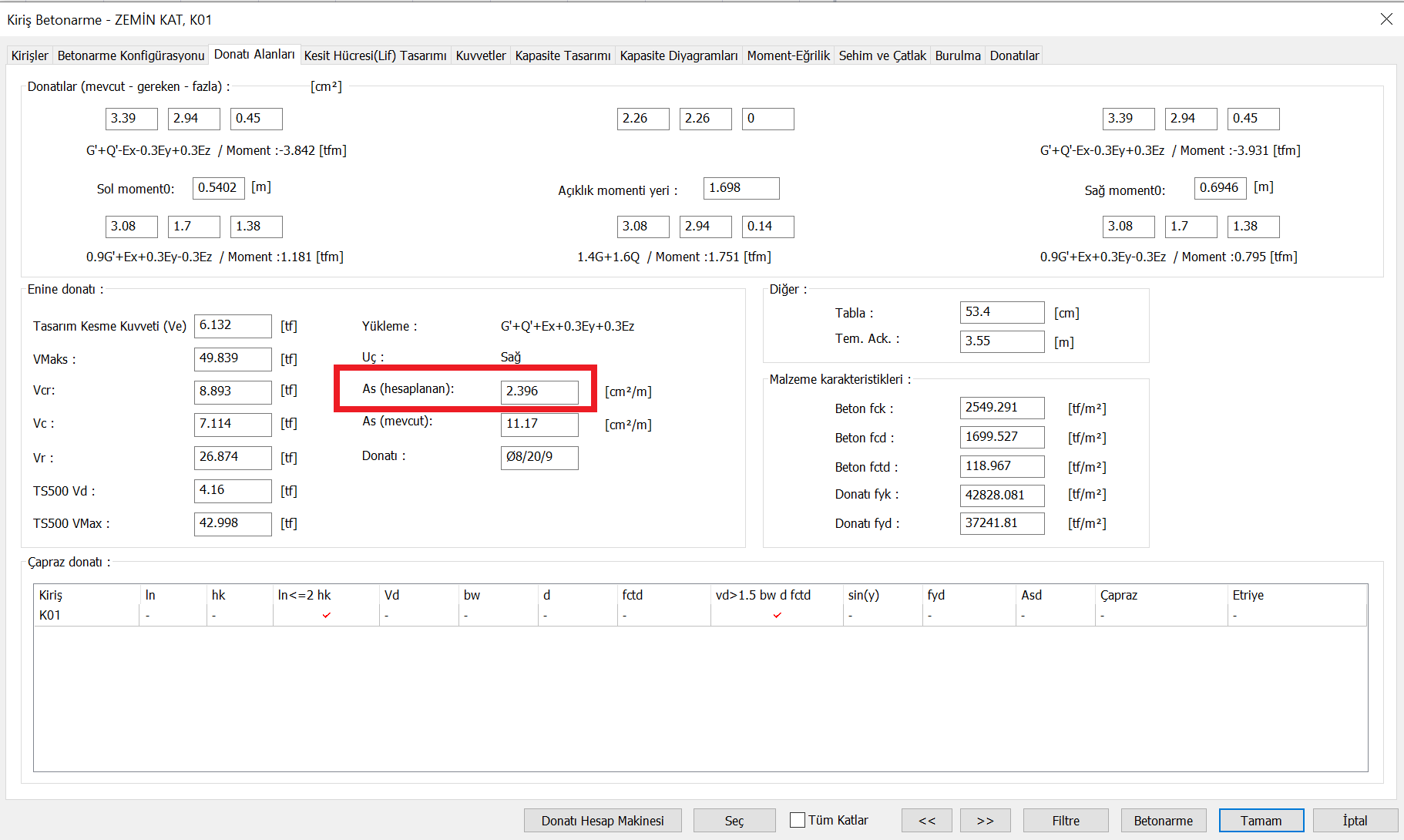Open the Sehim ve Çatlak tab

[x=882, y=55]
